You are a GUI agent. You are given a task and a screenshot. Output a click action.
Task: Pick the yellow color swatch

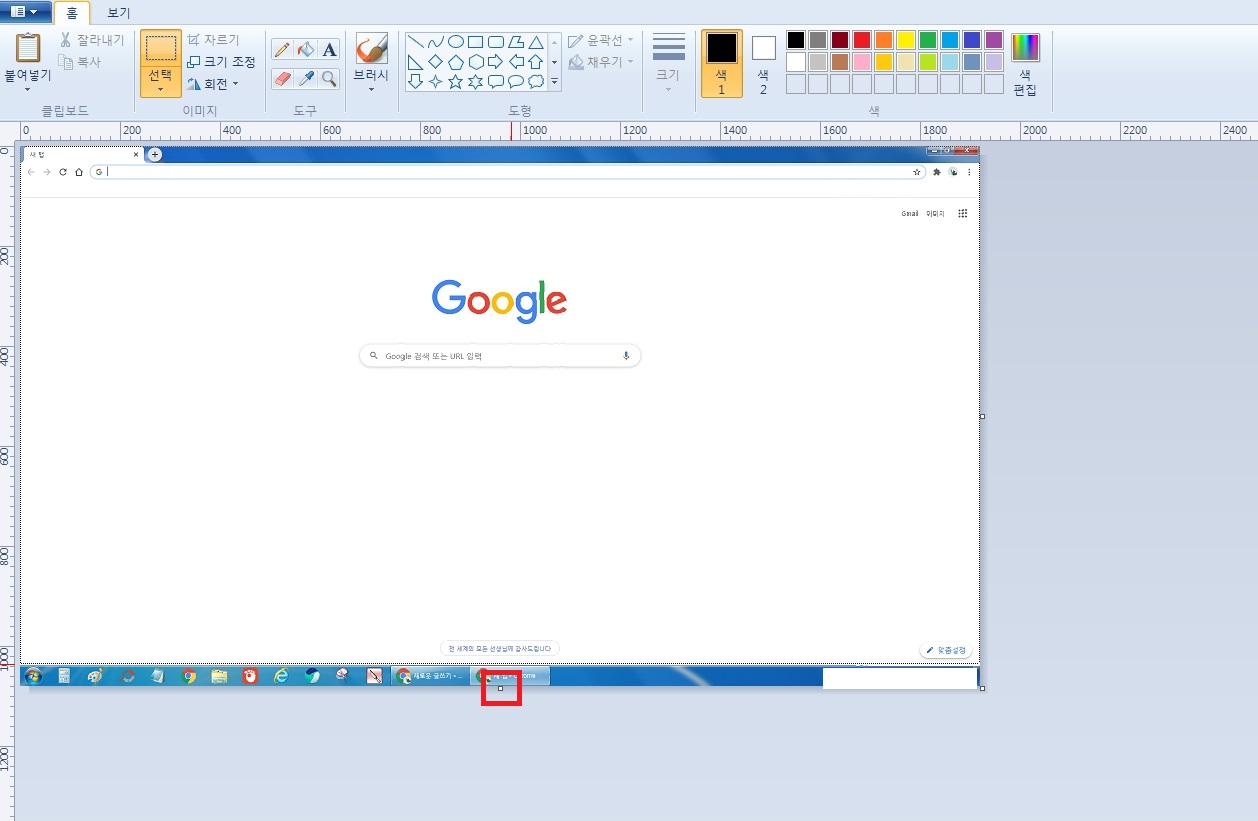click(905, 40)
